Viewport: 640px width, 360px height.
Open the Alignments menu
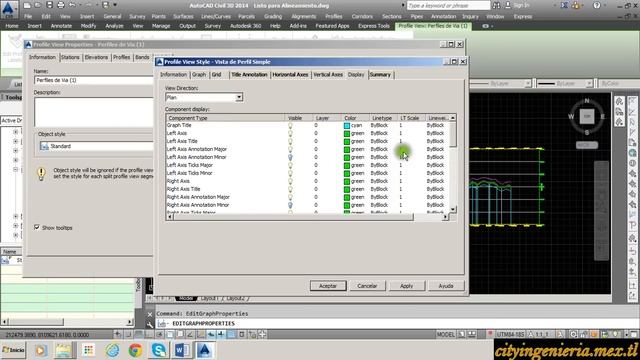[x=303, y=16]
